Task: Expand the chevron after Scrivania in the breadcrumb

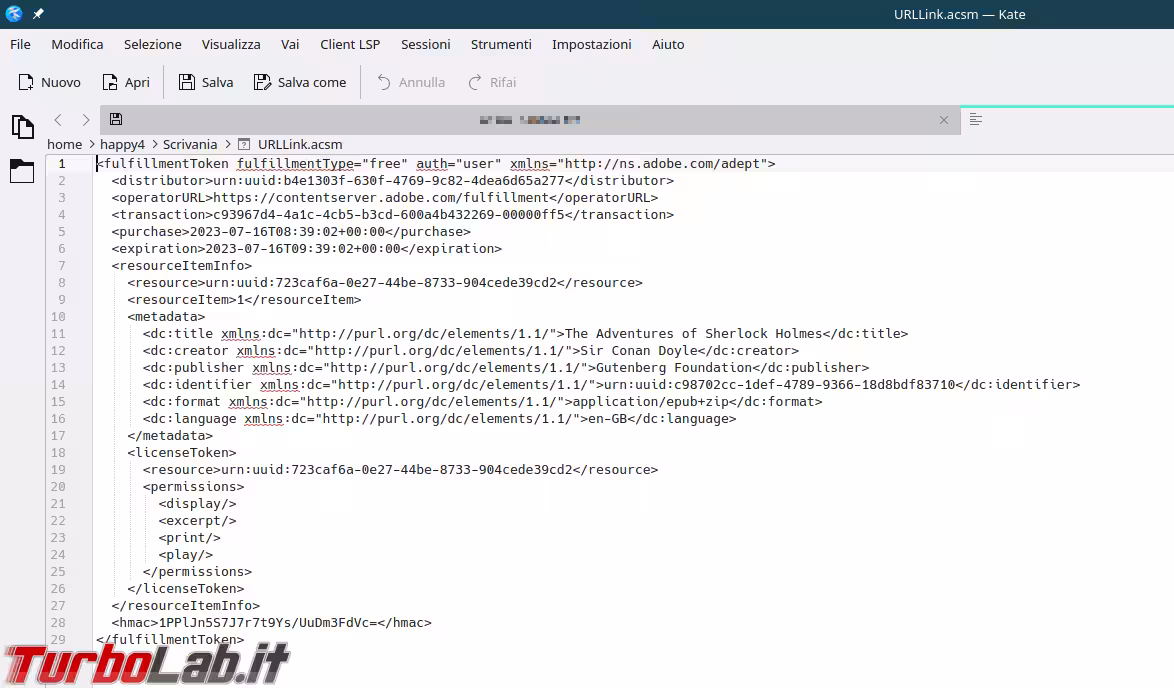Action: point(227,145)
